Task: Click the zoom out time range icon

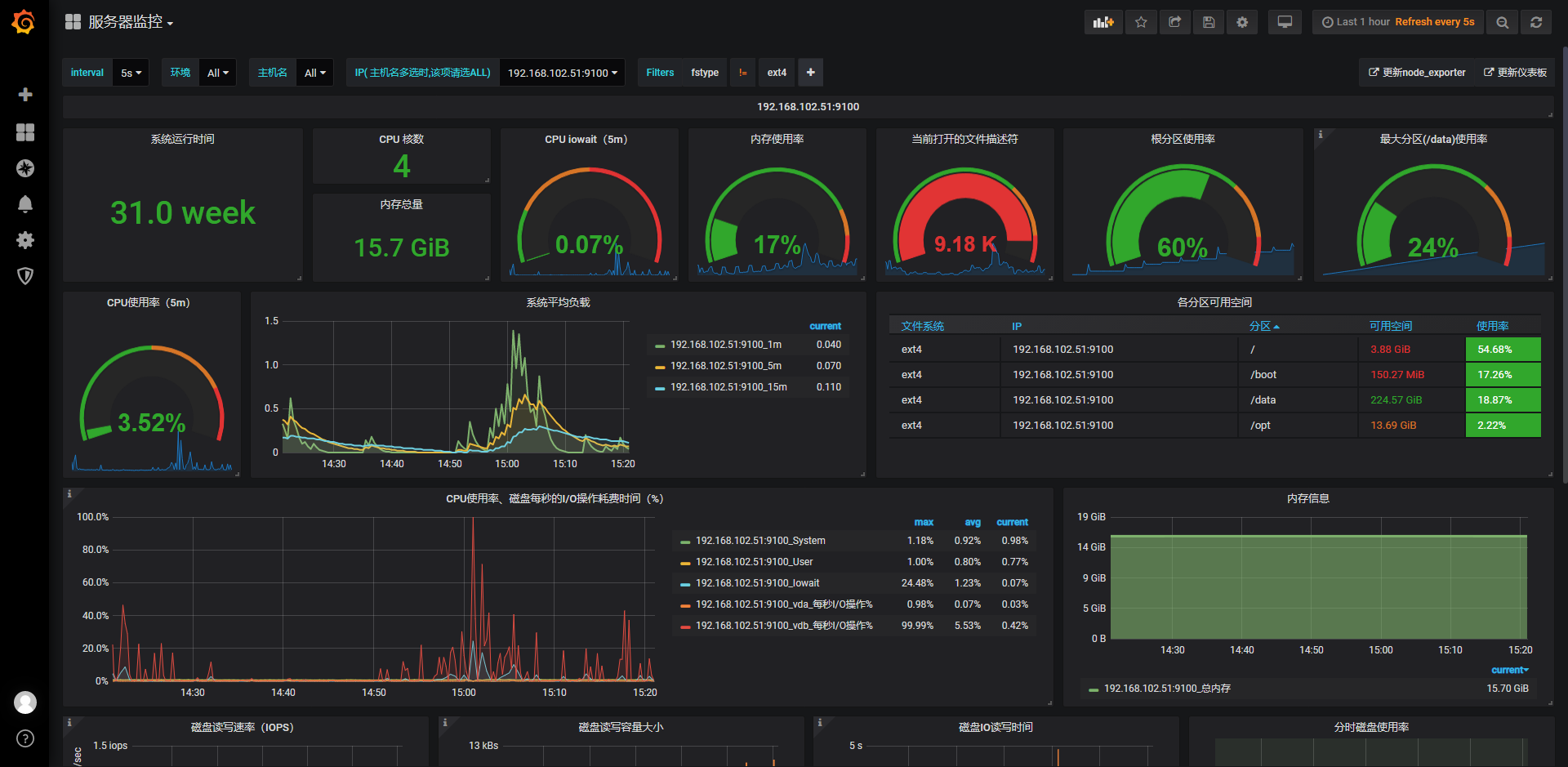Action: [1502, 22]
